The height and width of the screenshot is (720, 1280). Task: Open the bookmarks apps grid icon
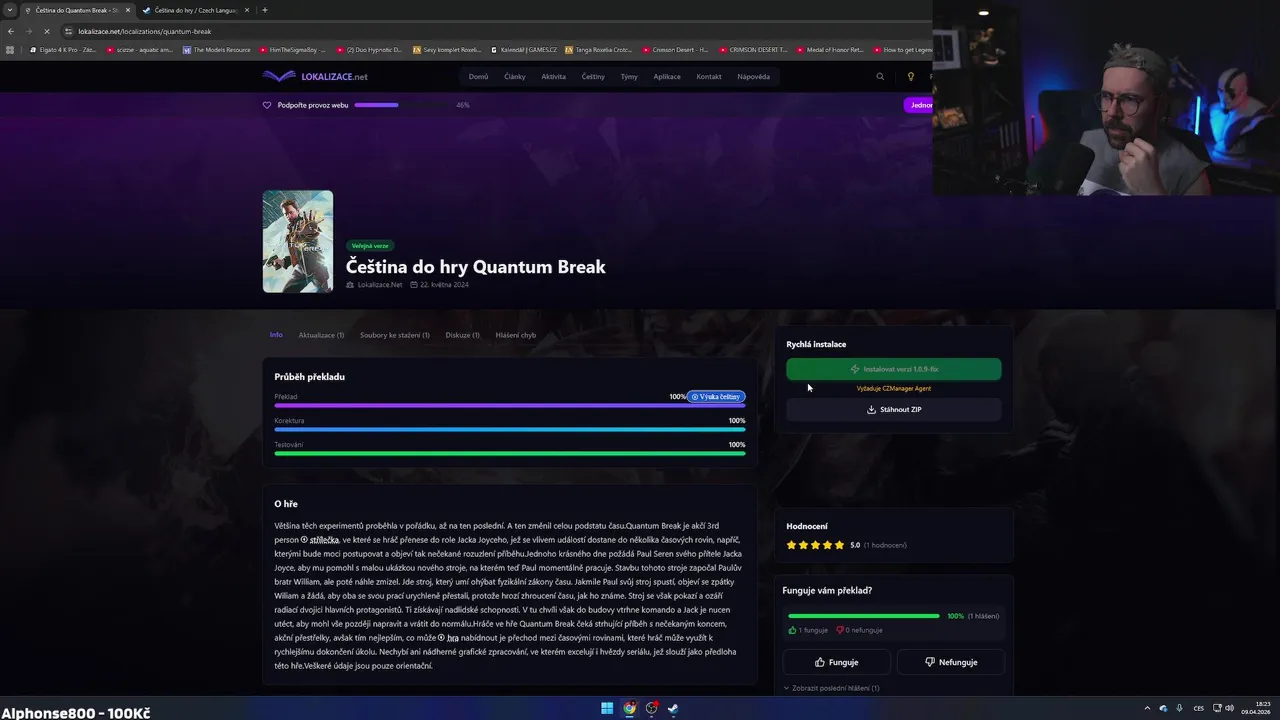coord(11,49)
